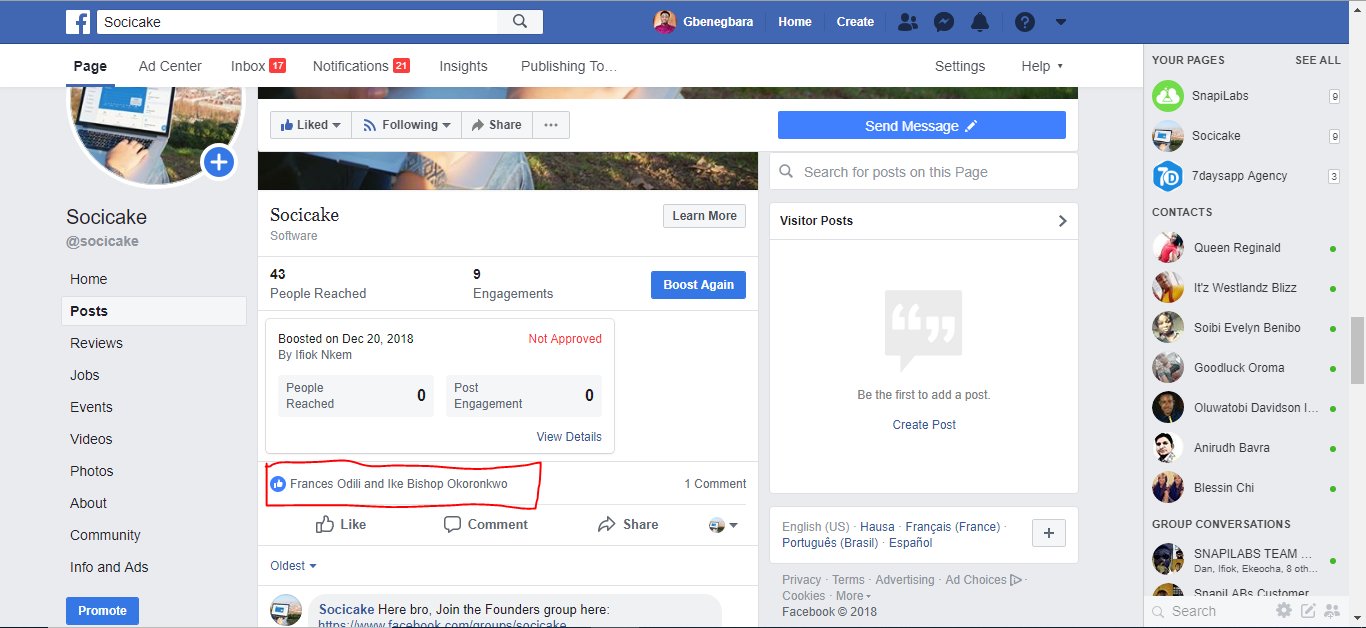Open the Quick Help question mark icon

click(x=1025, y=22)
